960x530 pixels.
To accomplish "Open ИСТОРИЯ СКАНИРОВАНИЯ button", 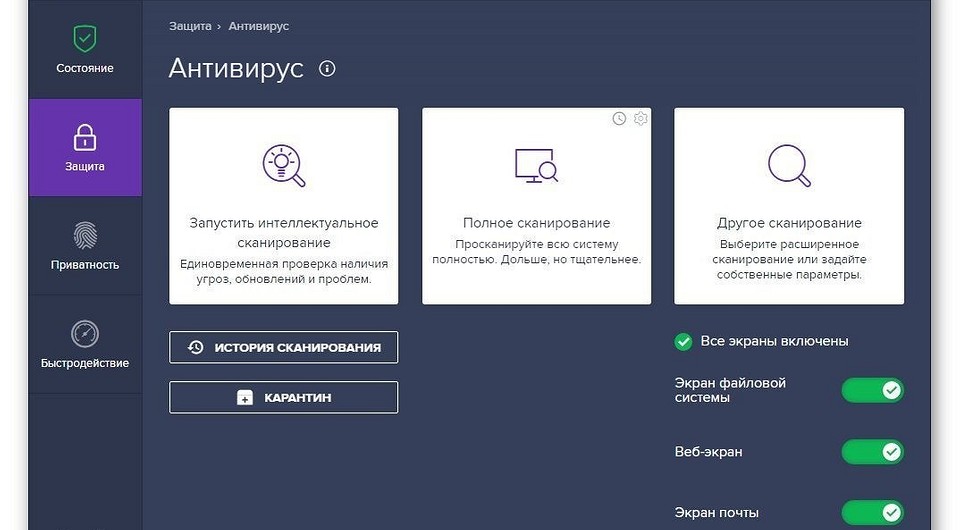I will pyautogui.click(x=283, y=347).
